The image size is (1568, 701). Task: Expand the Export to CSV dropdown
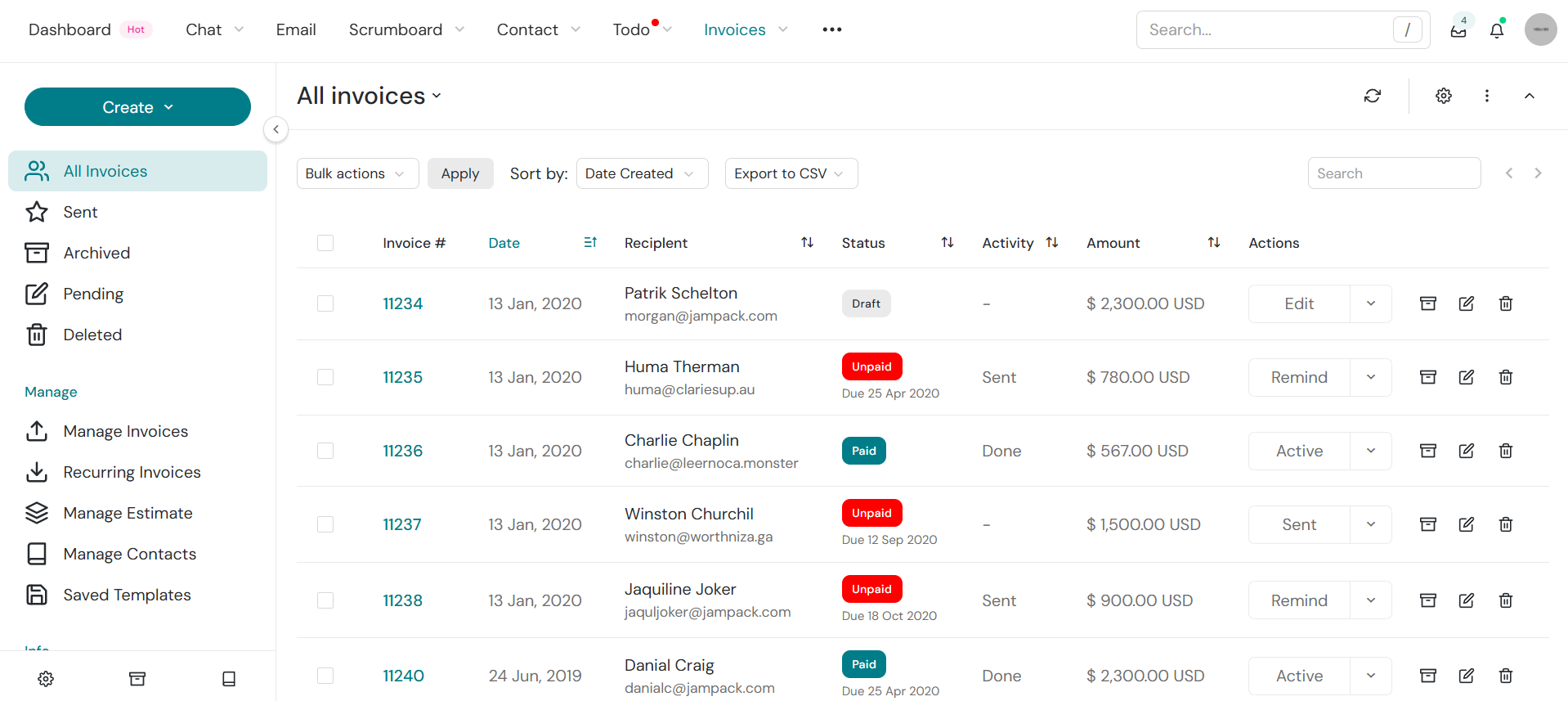tap(791, 173)
